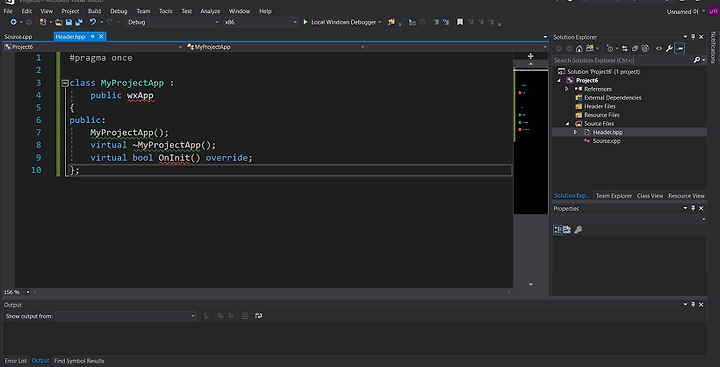Switch to the Team Explorer tab
720x367 pixels.
point(614,196)
